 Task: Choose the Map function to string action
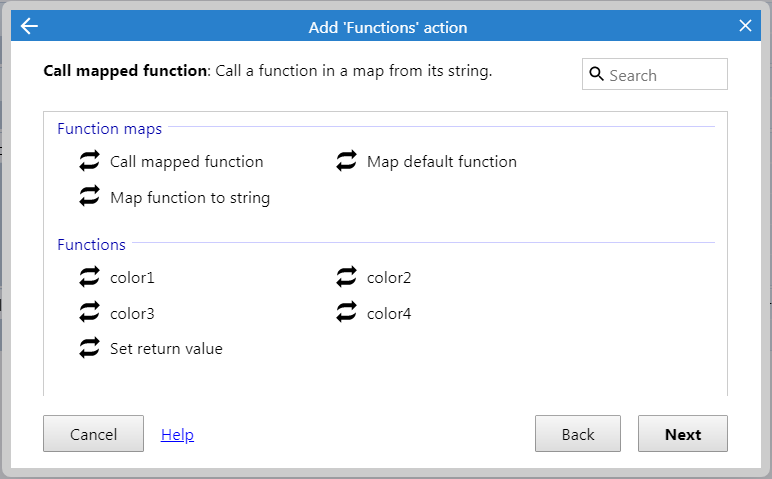190,198
